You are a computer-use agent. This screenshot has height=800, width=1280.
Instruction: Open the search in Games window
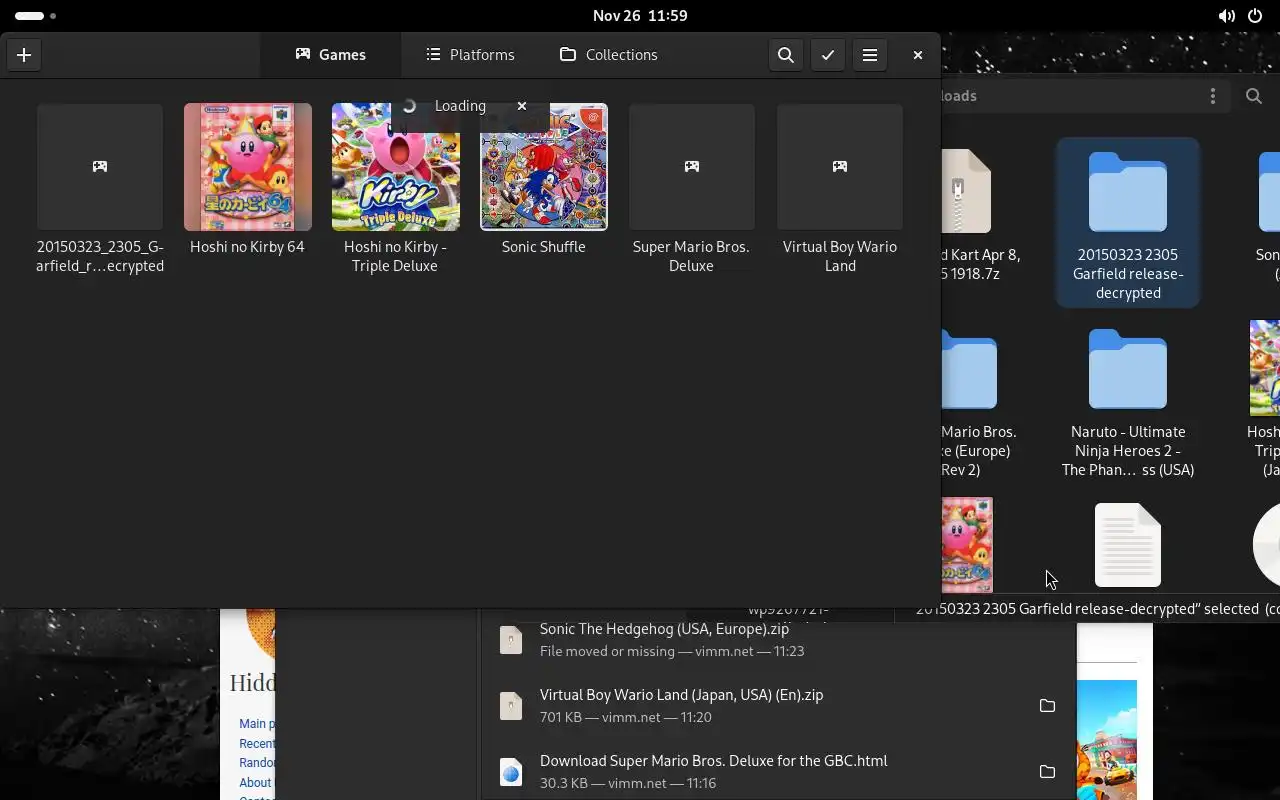[786, 55]
